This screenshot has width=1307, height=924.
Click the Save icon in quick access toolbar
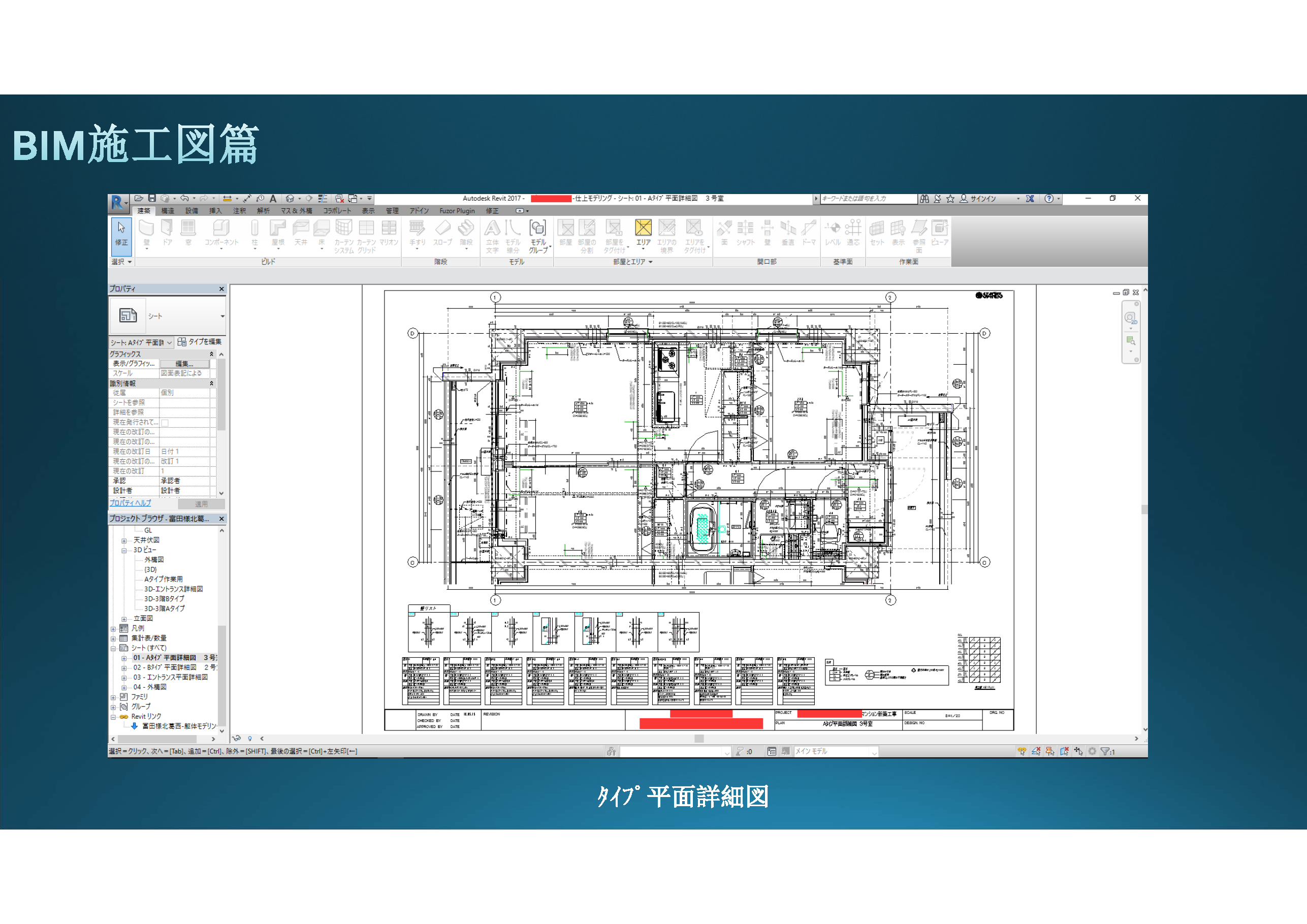click(x=152, y=198)
